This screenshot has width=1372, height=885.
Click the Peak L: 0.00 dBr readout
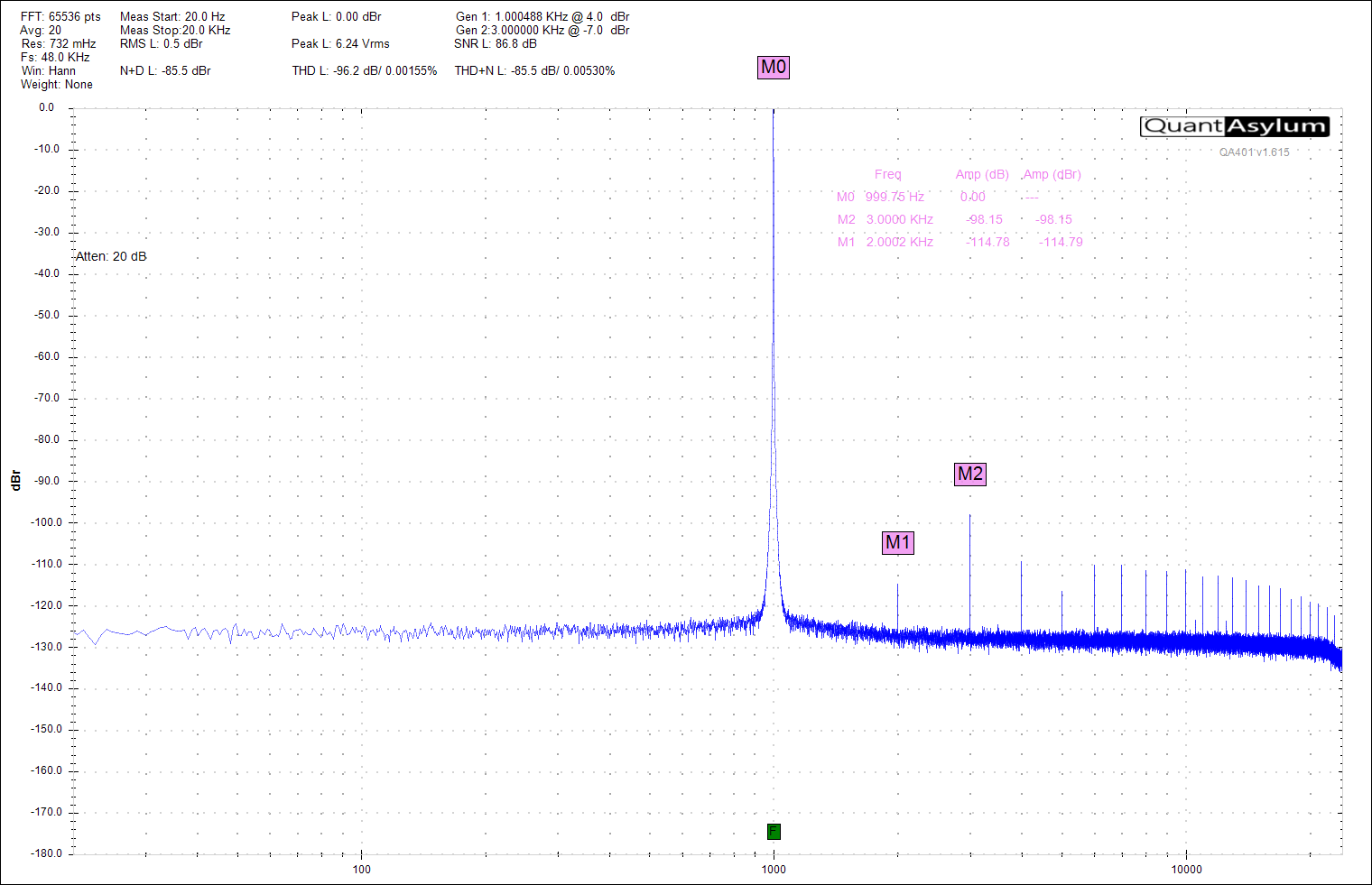(337, 16)
